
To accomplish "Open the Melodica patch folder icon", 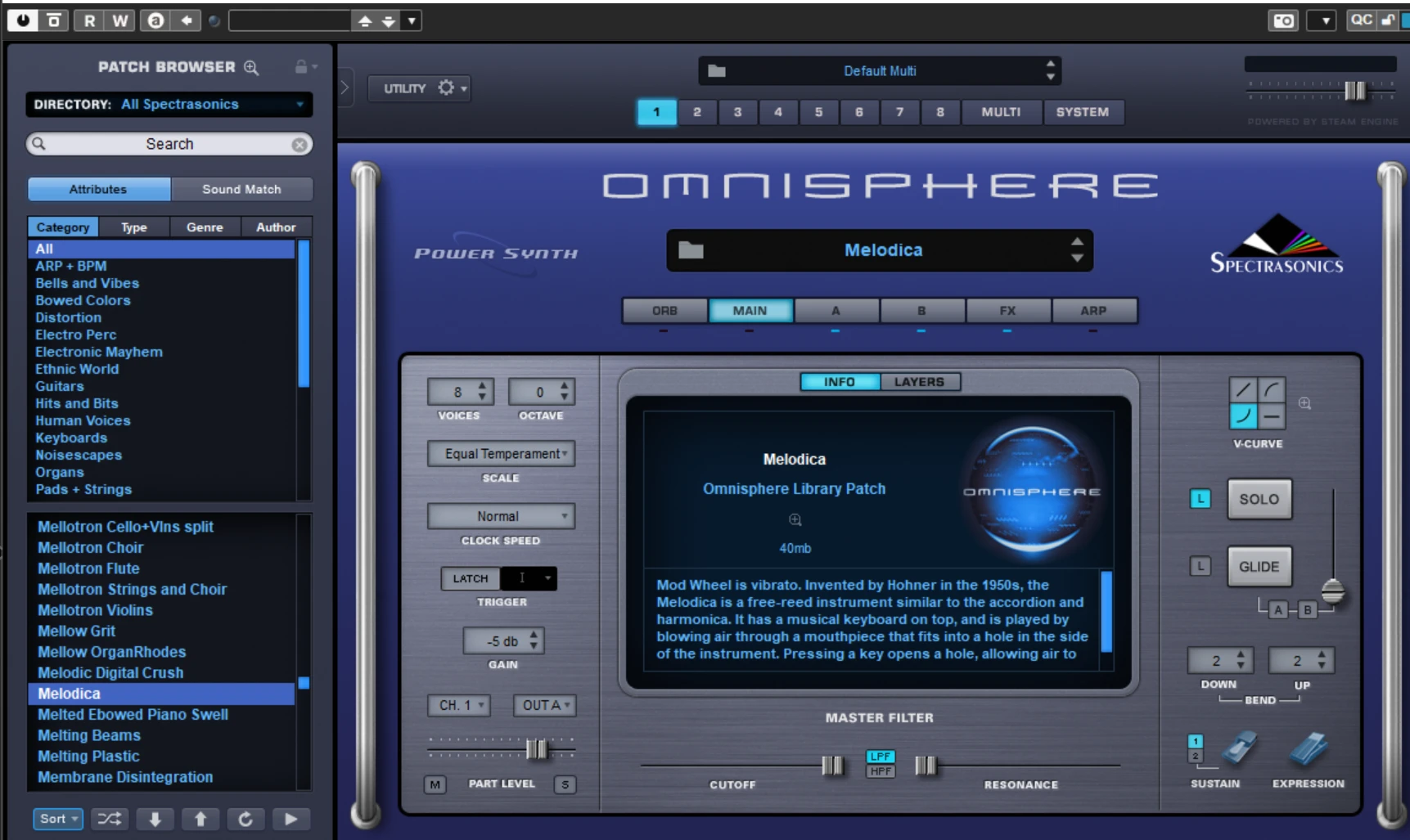I will tap(691, 249).
